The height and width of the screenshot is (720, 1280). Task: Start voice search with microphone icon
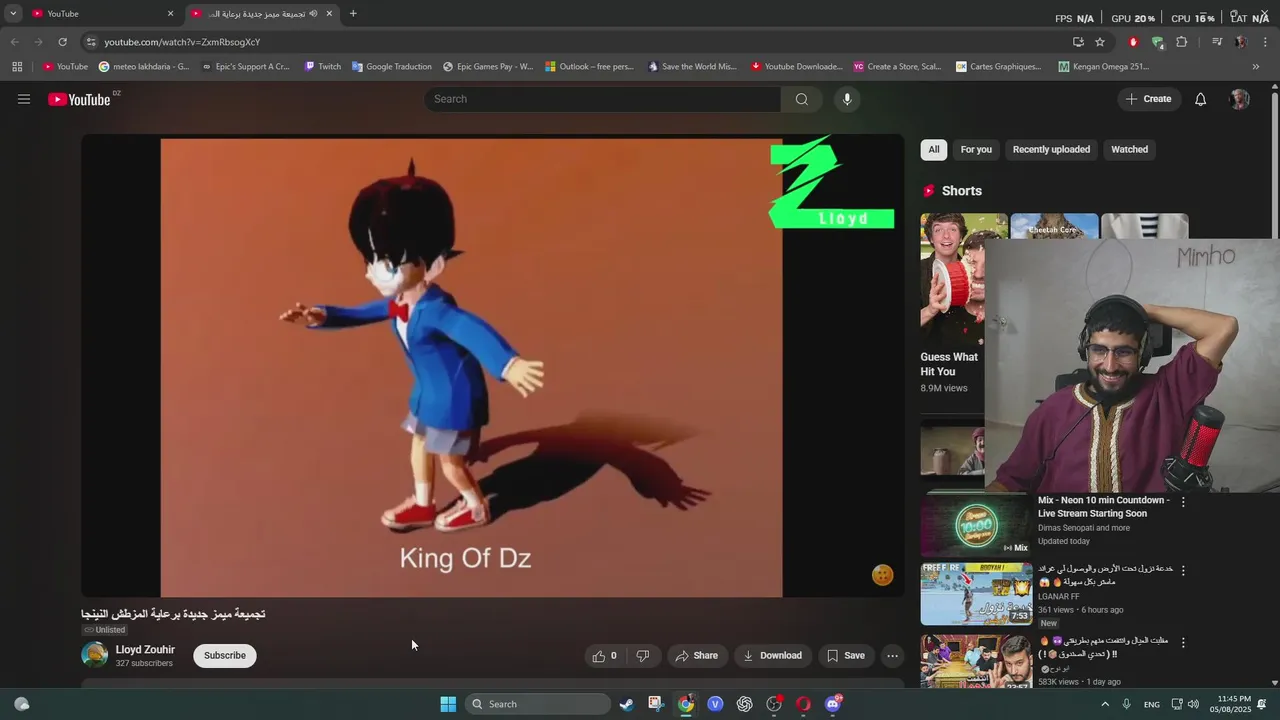tap(847, 99)
